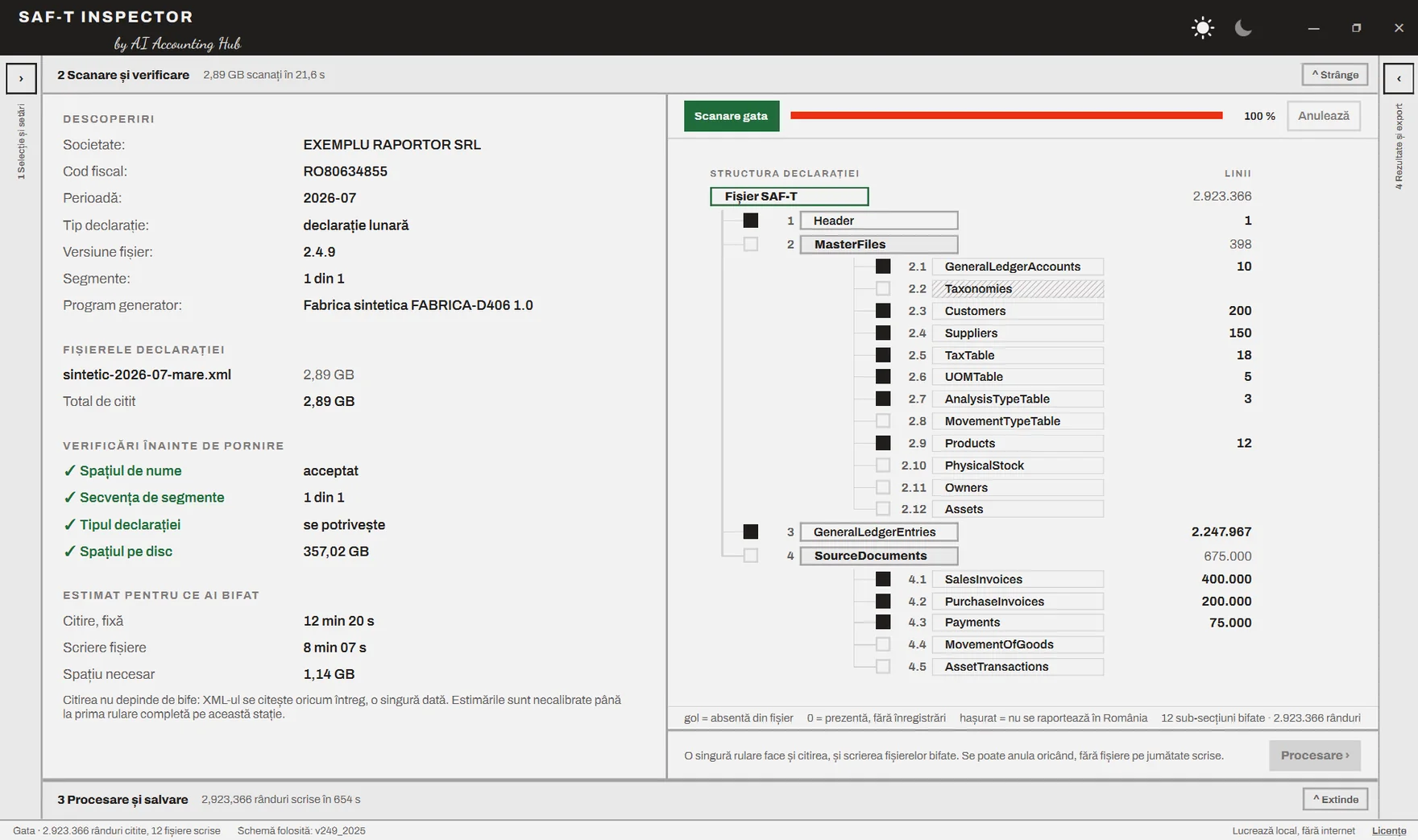Collapse section with Strânge button
Screen dimensions: 1418x840
point(1335,75)
